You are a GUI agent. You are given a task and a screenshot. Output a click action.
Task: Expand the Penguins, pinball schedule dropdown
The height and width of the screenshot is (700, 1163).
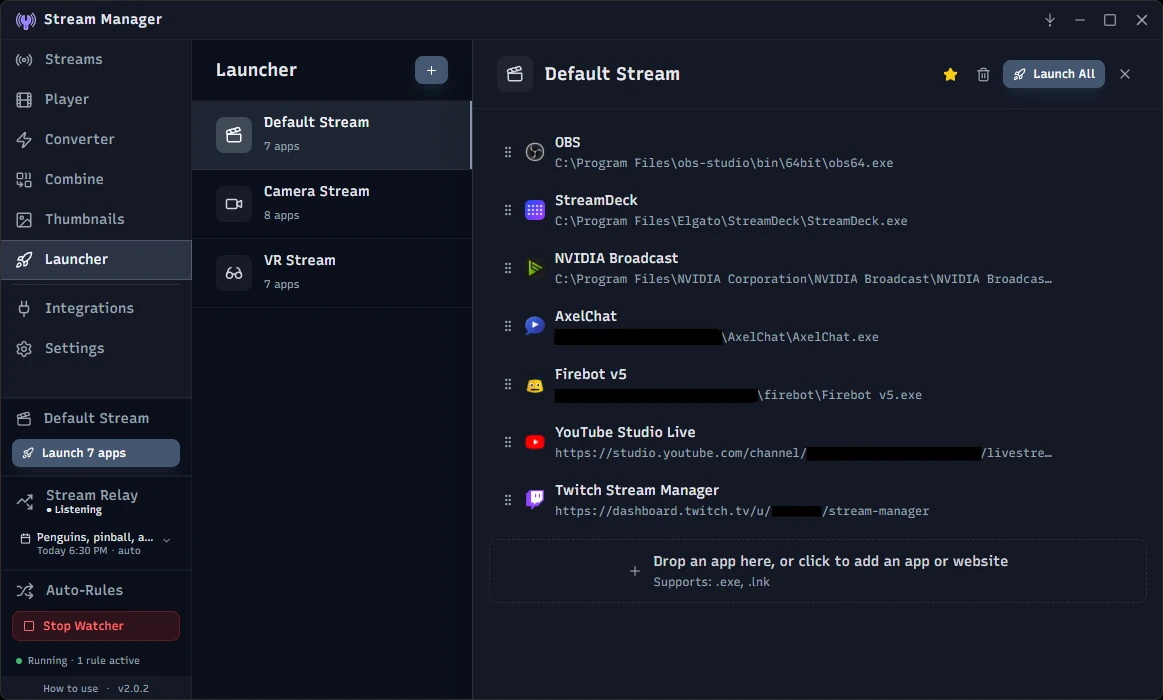pos(167,541)
